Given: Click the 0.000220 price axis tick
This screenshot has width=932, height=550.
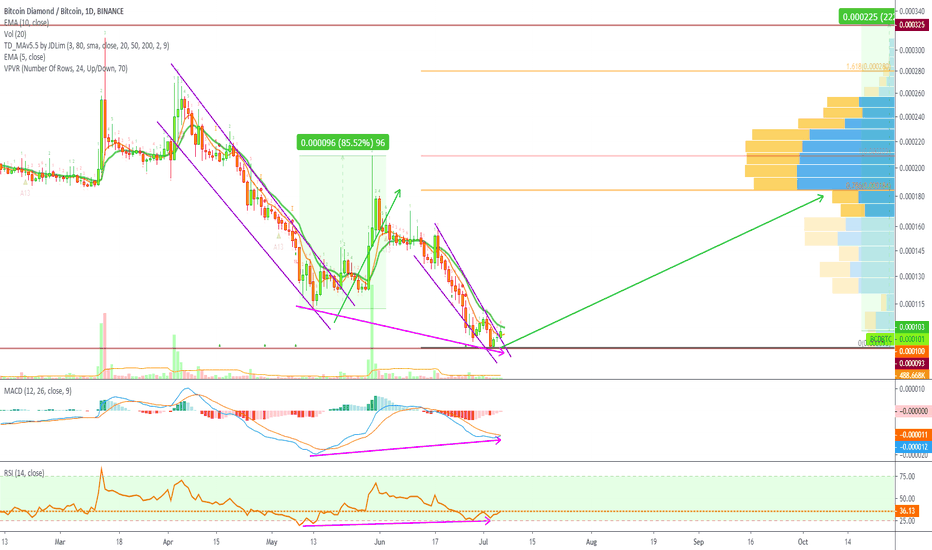Looking at the screenshot, I should [912, 142].
